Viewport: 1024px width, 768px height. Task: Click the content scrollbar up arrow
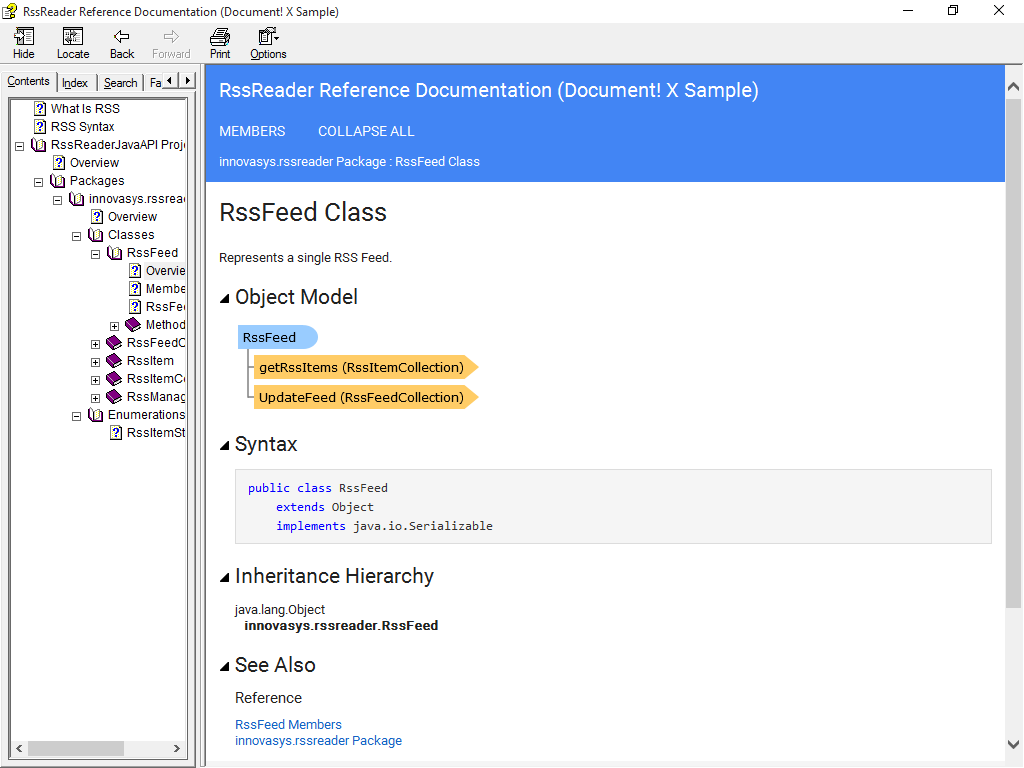(1013, 86)
